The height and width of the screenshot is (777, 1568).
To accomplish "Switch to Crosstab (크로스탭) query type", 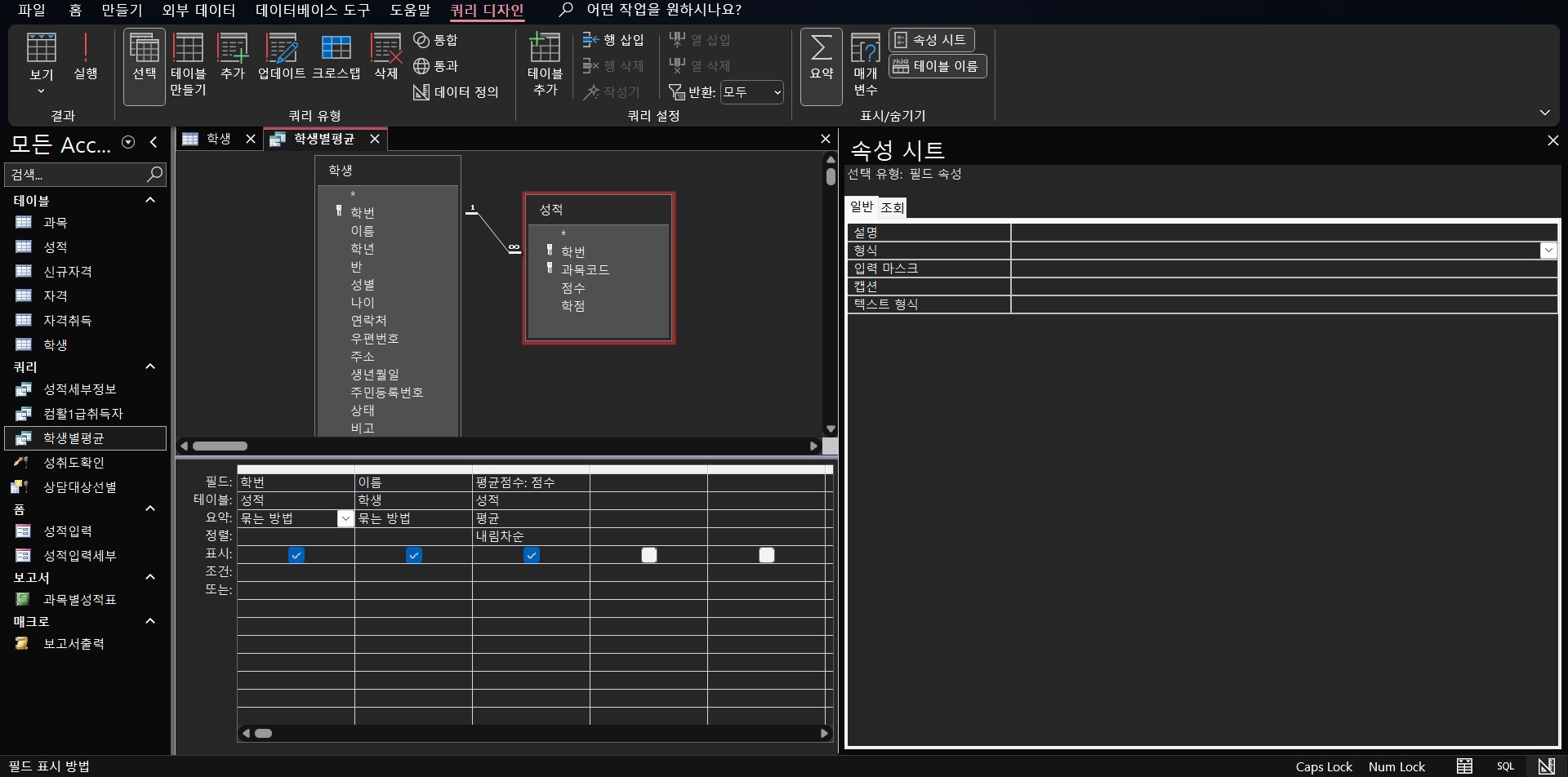I will click(x=336, y=55).
